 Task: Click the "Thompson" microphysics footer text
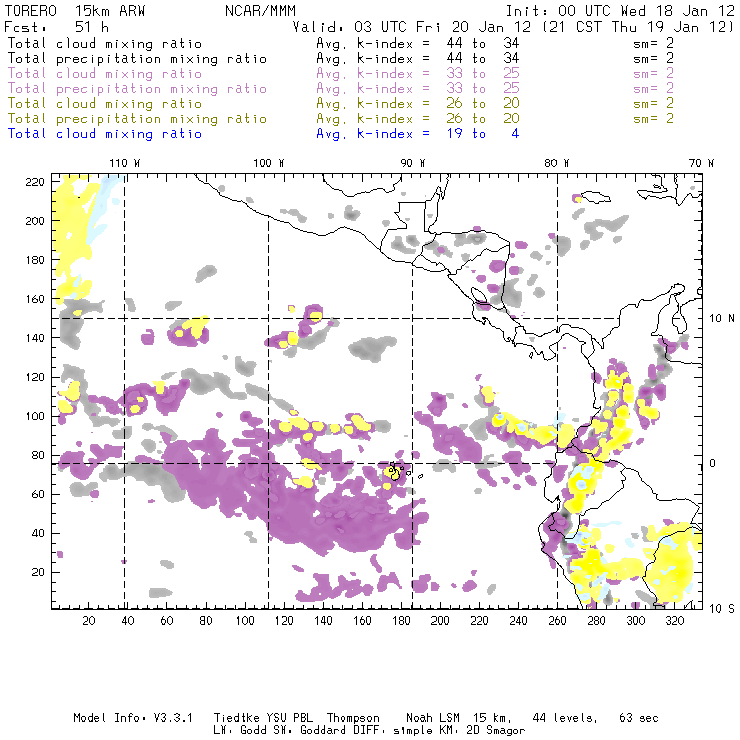pos(353,719)
